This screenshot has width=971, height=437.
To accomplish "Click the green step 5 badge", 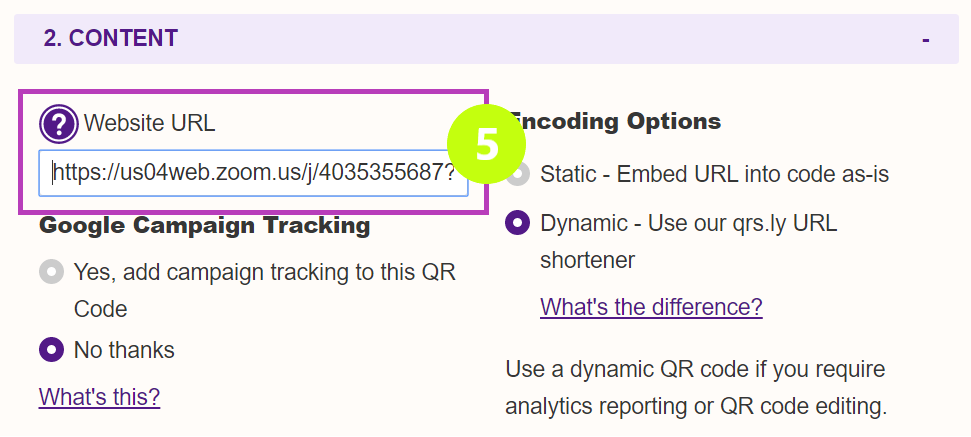I will (486, 144).
